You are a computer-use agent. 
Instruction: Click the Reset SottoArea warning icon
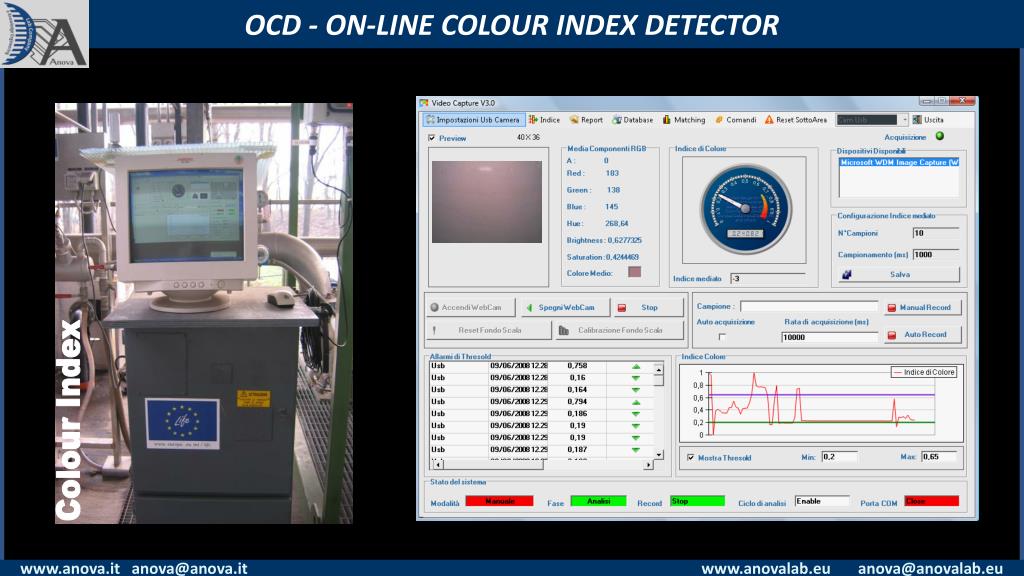(769, 120)
